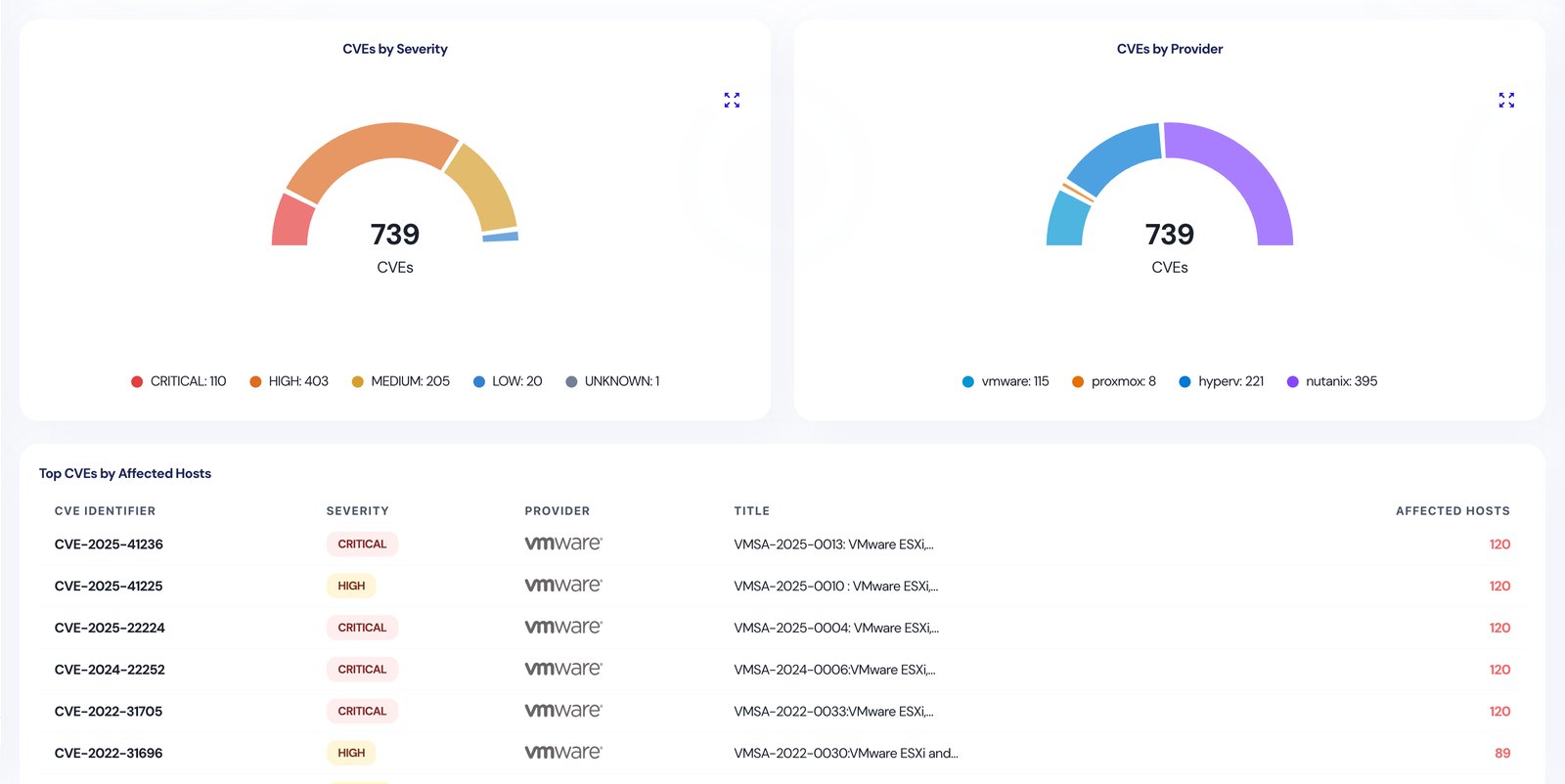Click title VMSA-2022-0030:VMware ESXi and
1565x784 pixels.
pyautogui.click(x=846, y=753)
